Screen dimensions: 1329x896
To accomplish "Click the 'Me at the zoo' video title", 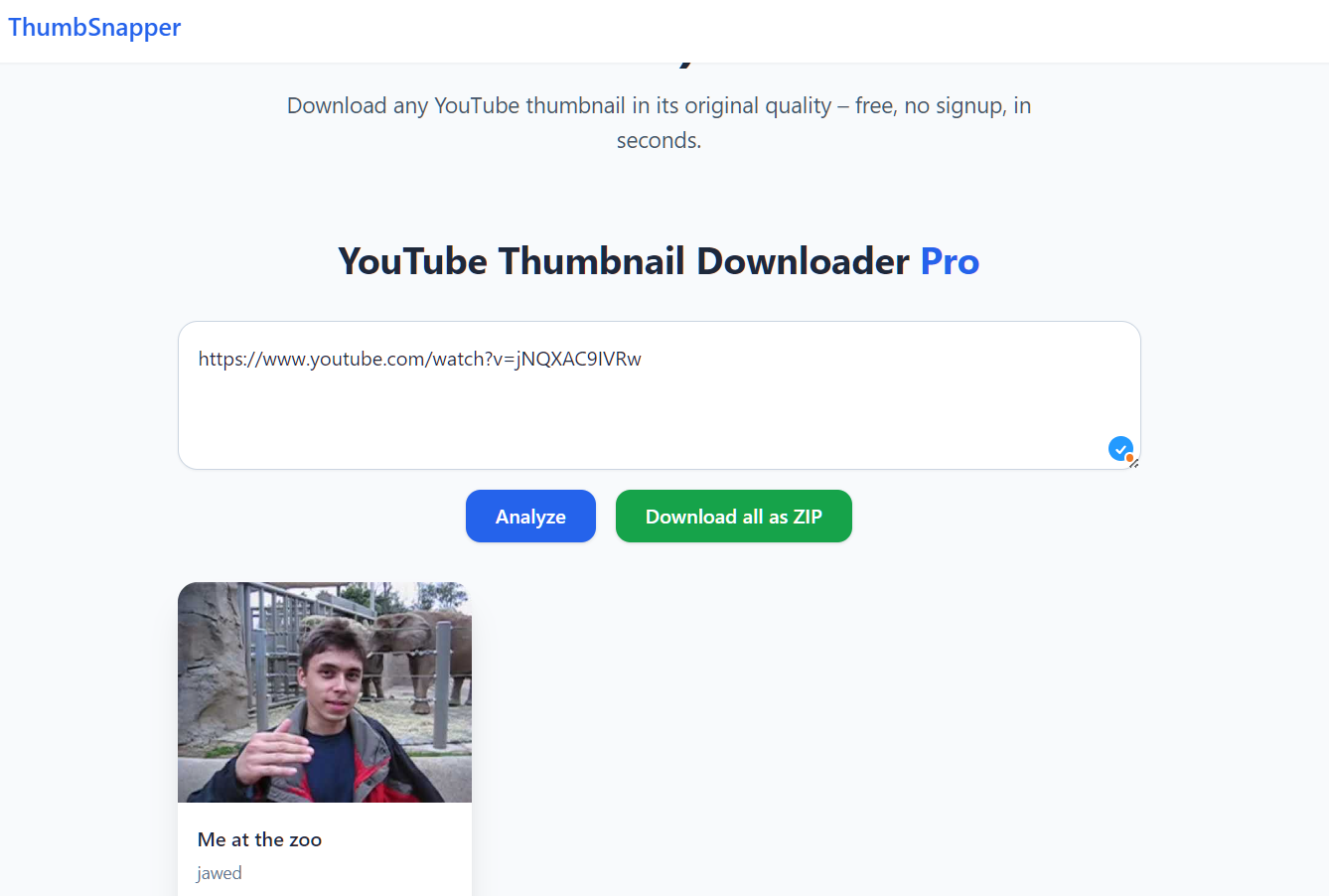I will click(259, 839).
